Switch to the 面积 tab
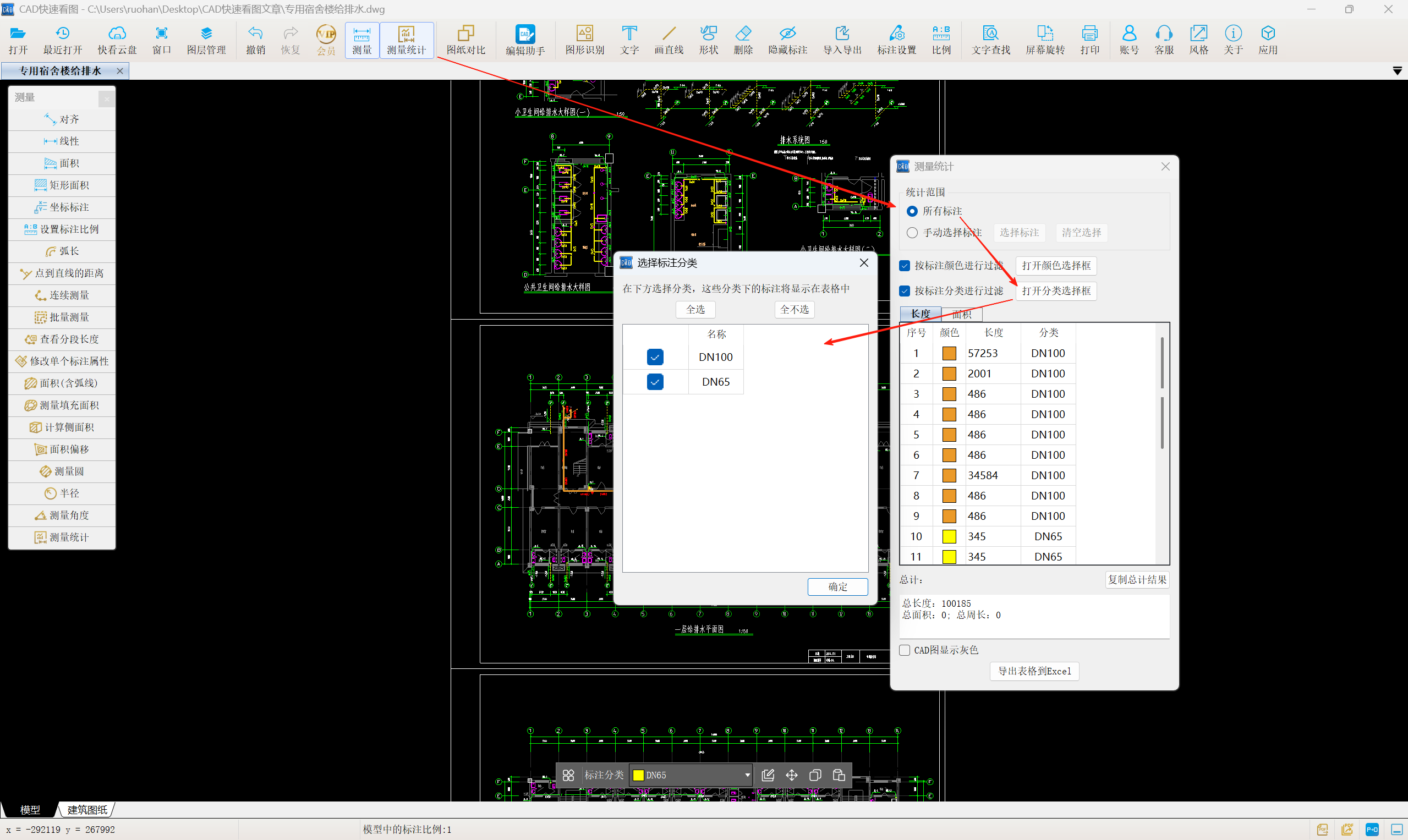 point(962,314)
